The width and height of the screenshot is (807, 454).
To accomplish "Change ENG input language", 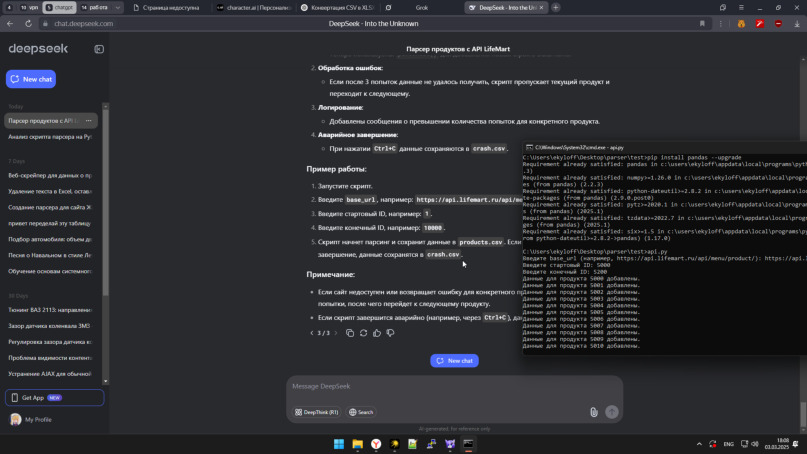I will coord(728,444).
